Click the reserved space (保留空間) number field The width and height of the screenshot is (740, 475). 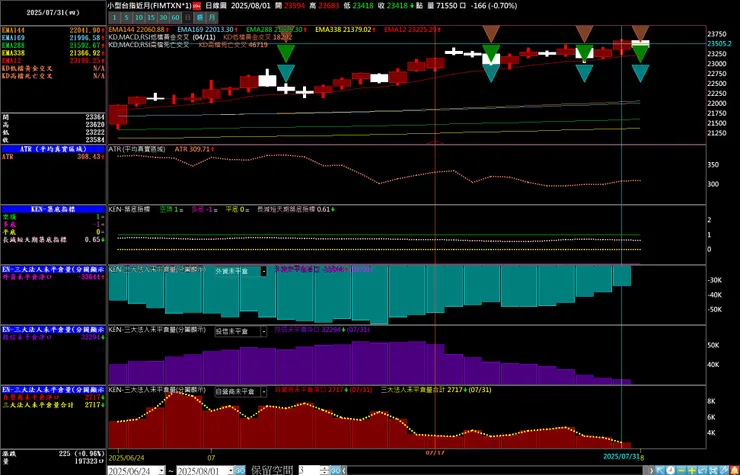coord(309,470)
